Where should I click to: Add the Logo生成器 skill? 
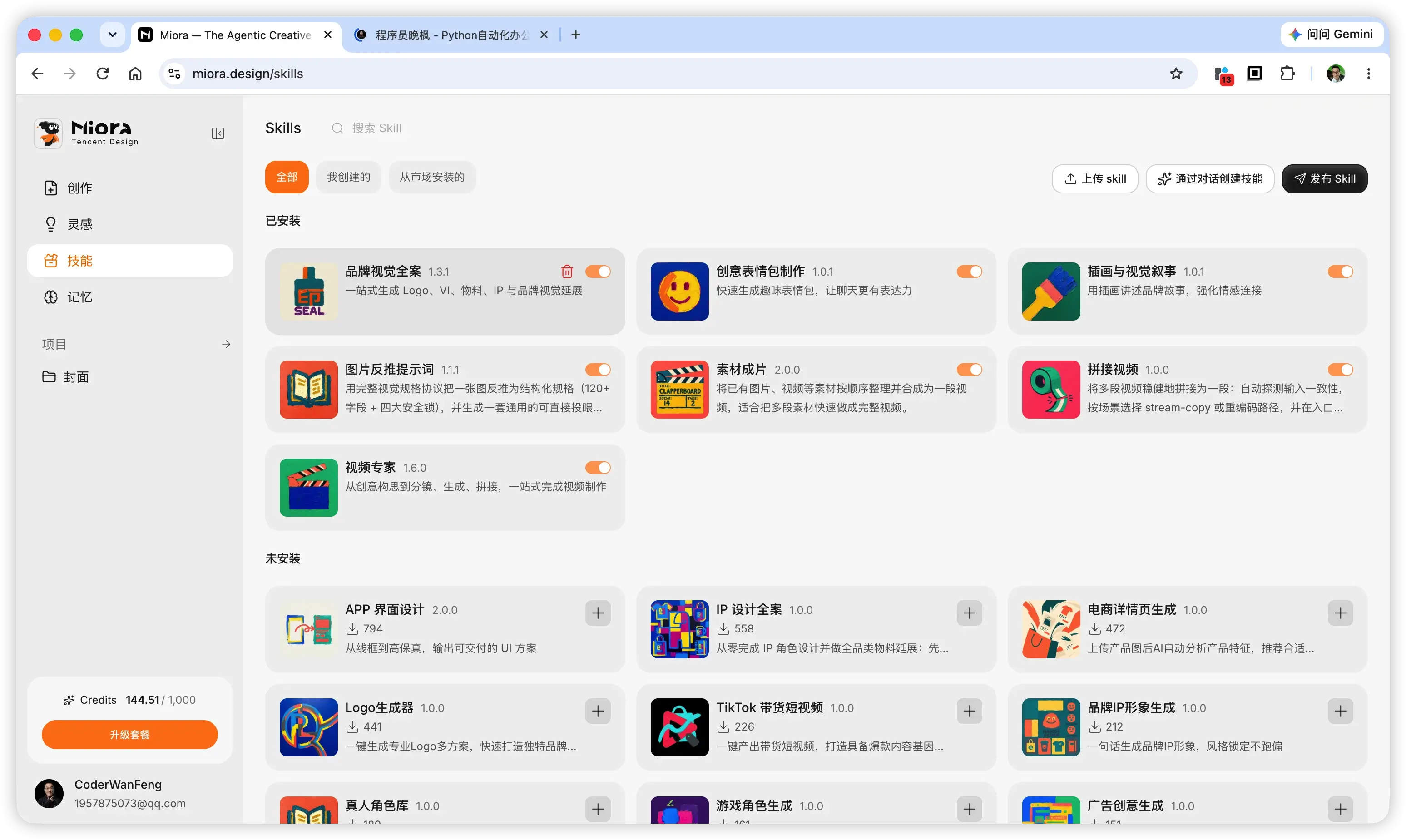598,711
